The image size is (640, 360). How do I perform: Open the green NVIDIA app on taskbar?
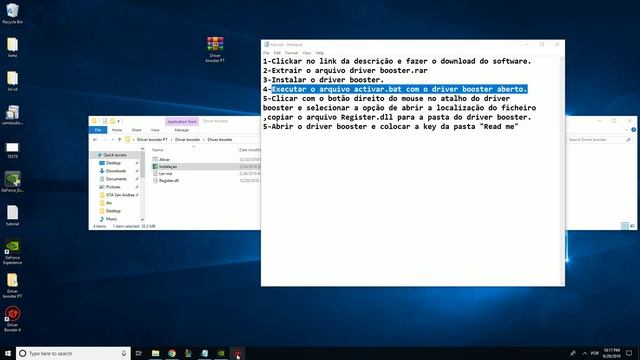click(x=221, y=353)
